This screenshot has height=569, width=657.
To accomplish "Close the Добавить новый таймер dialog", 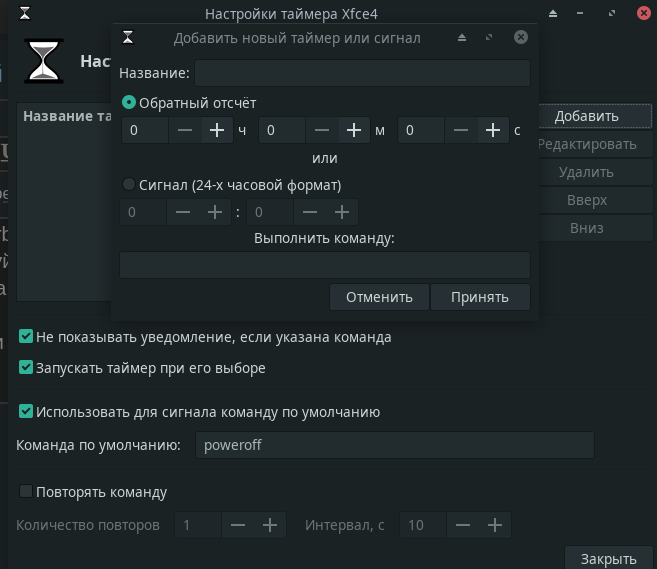I will [x=521, y=37].
